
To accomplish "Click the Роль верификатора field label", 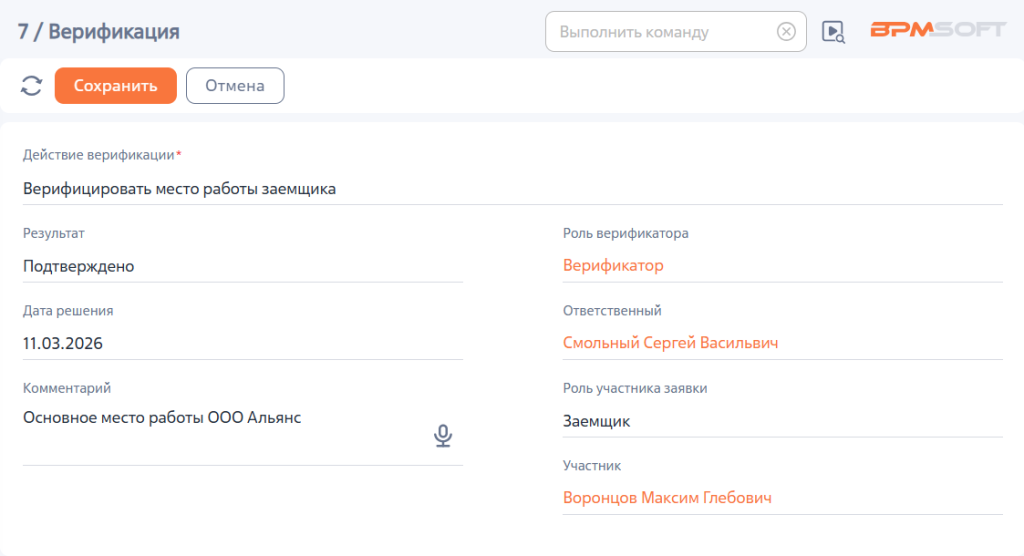I will (626, 234).
